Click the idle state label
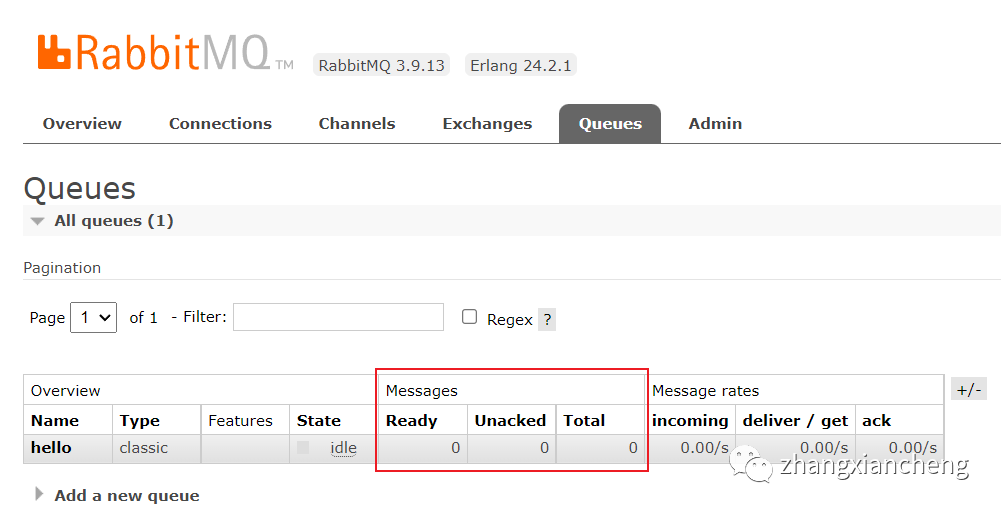The image size is (1001, 512). (x=343, y=448)
